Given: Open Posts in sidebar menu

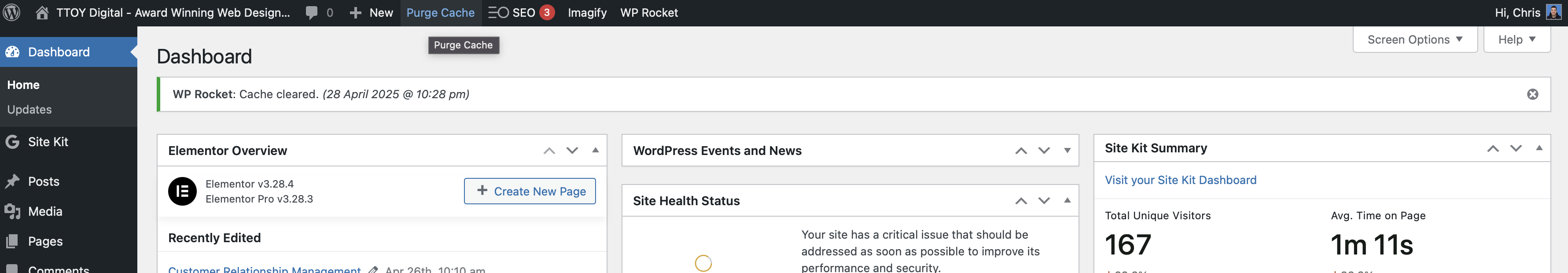Looking at the screenshot, I should [x=68, y=181].
